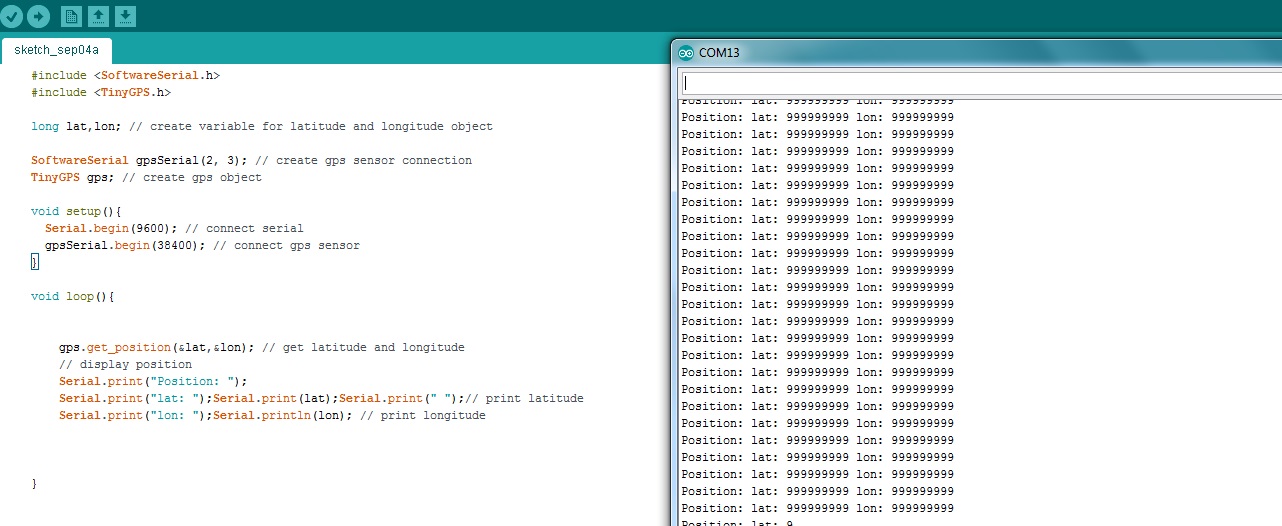Open a sketch using the up-arrow Open icon
Image resolution: width=1282 pixels, height=526 pixels.
pos(98,16)
